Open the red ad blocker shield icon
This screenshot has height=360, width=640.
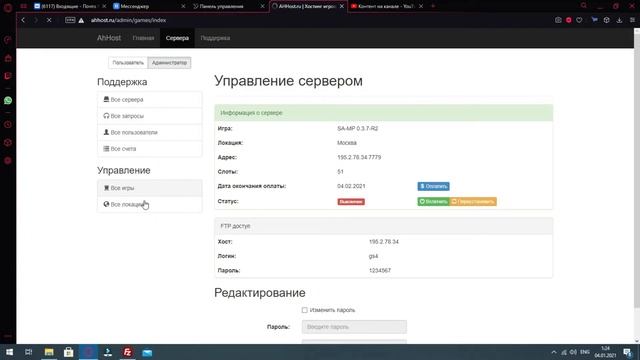pyautogui.click(x=569, y=20)
